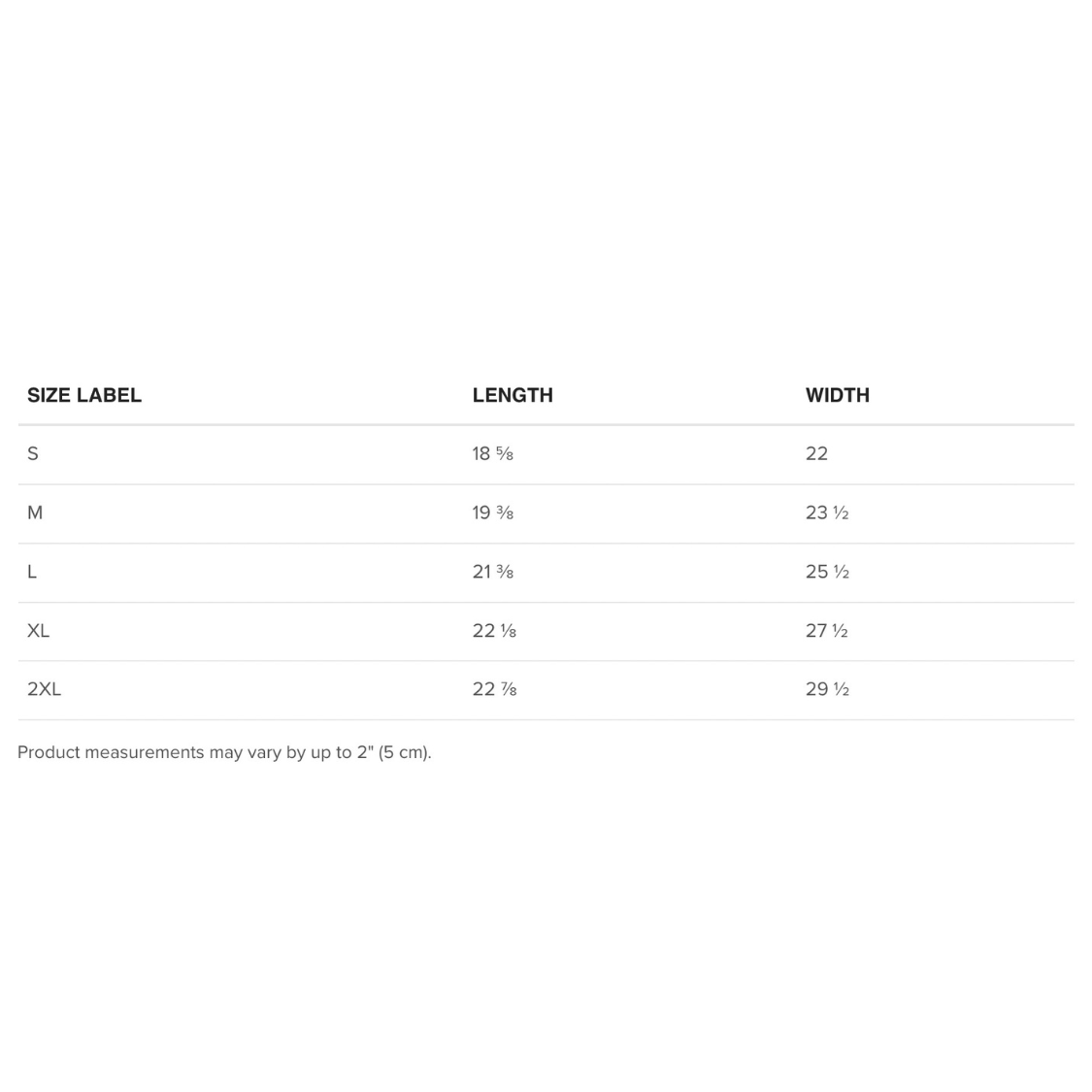Select the XL size label cell
1092x1092 pixels.
pyautogui.click(x=38, y=631)
